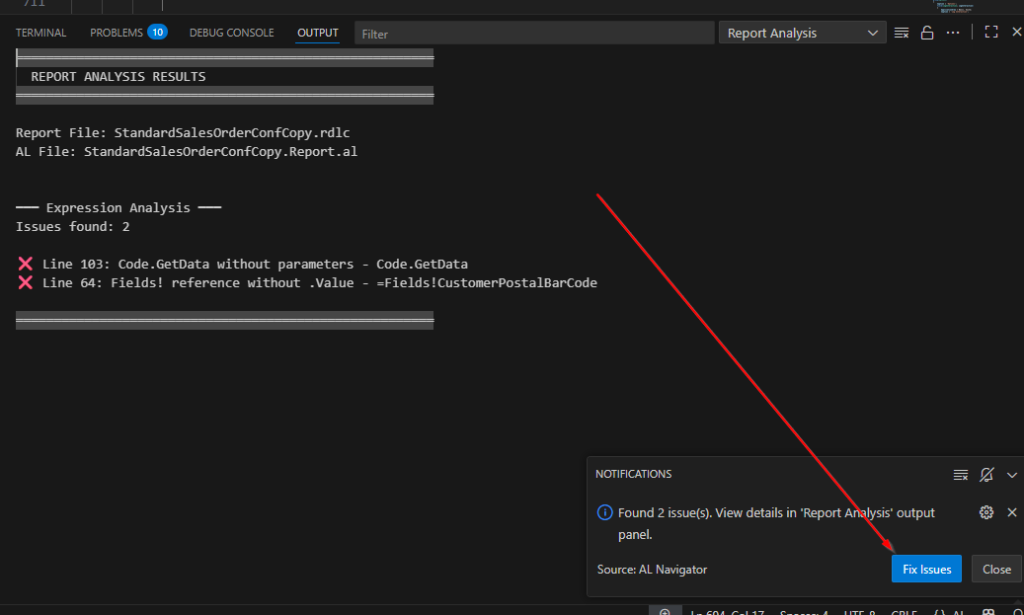Image resolution: width=1024 pixels, height=615 pixels.
Task: Open the notification's gear settings
Action: (986, 512)
